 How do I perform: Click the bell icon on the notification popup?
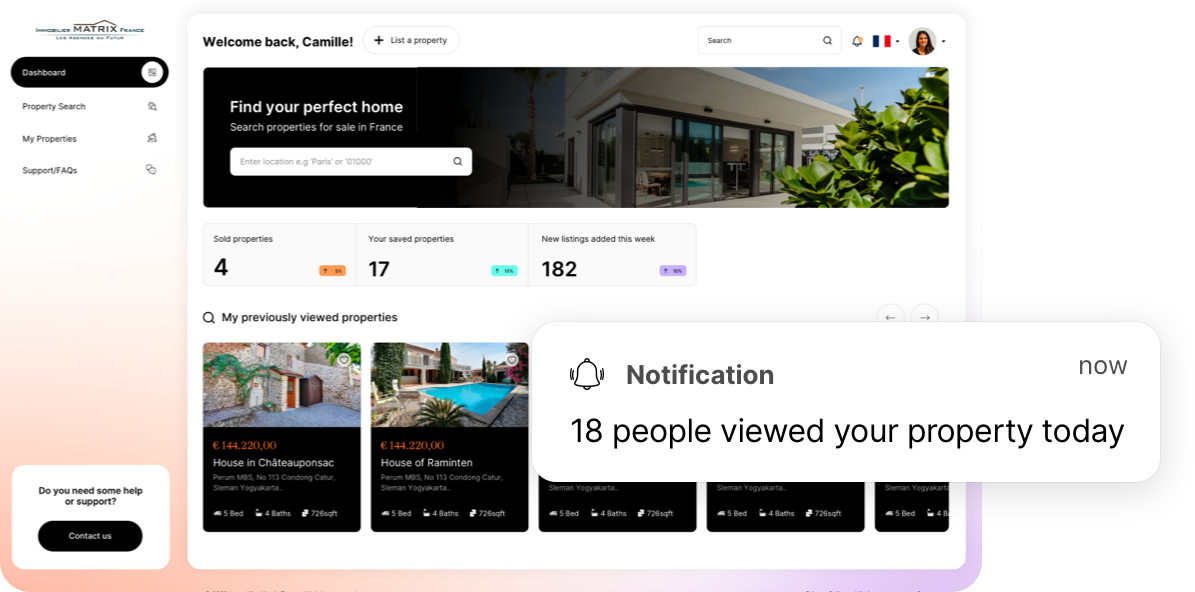click(587, 374)
